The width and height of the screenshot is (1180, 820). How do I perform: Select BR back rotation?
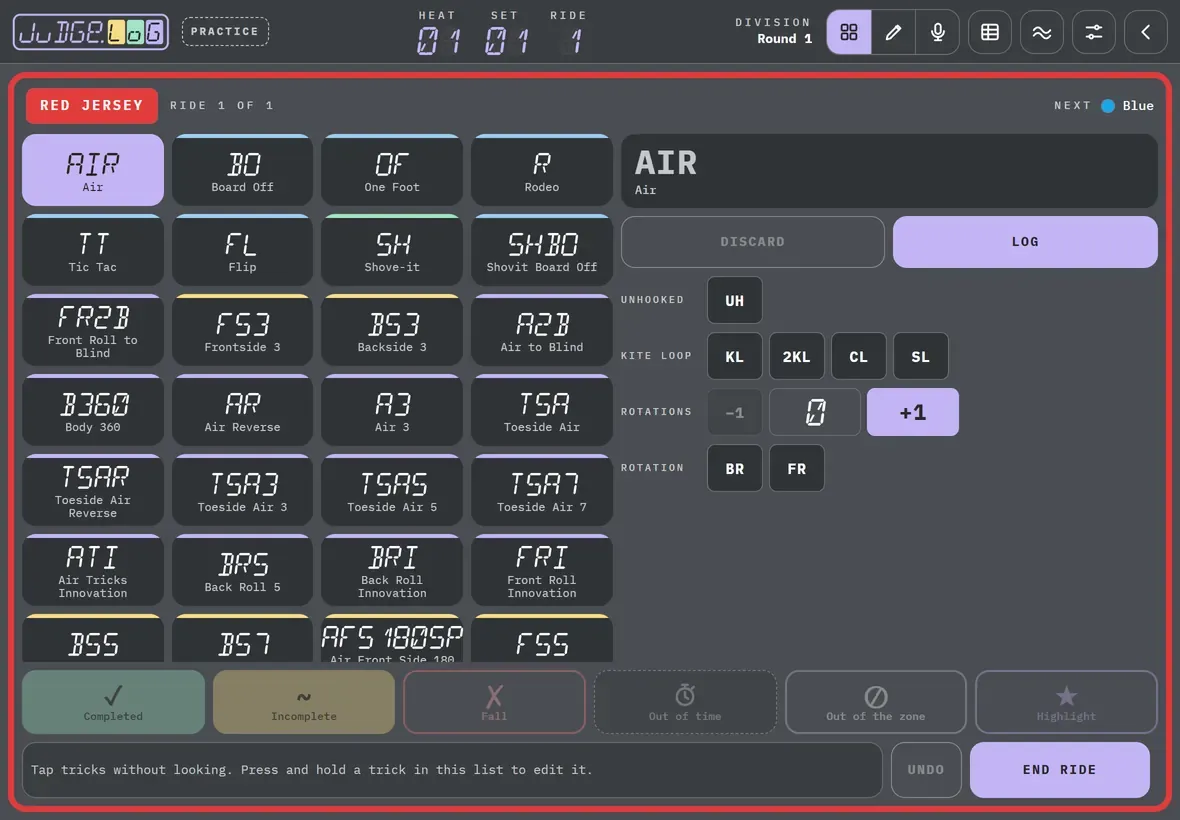coord(734,468)
